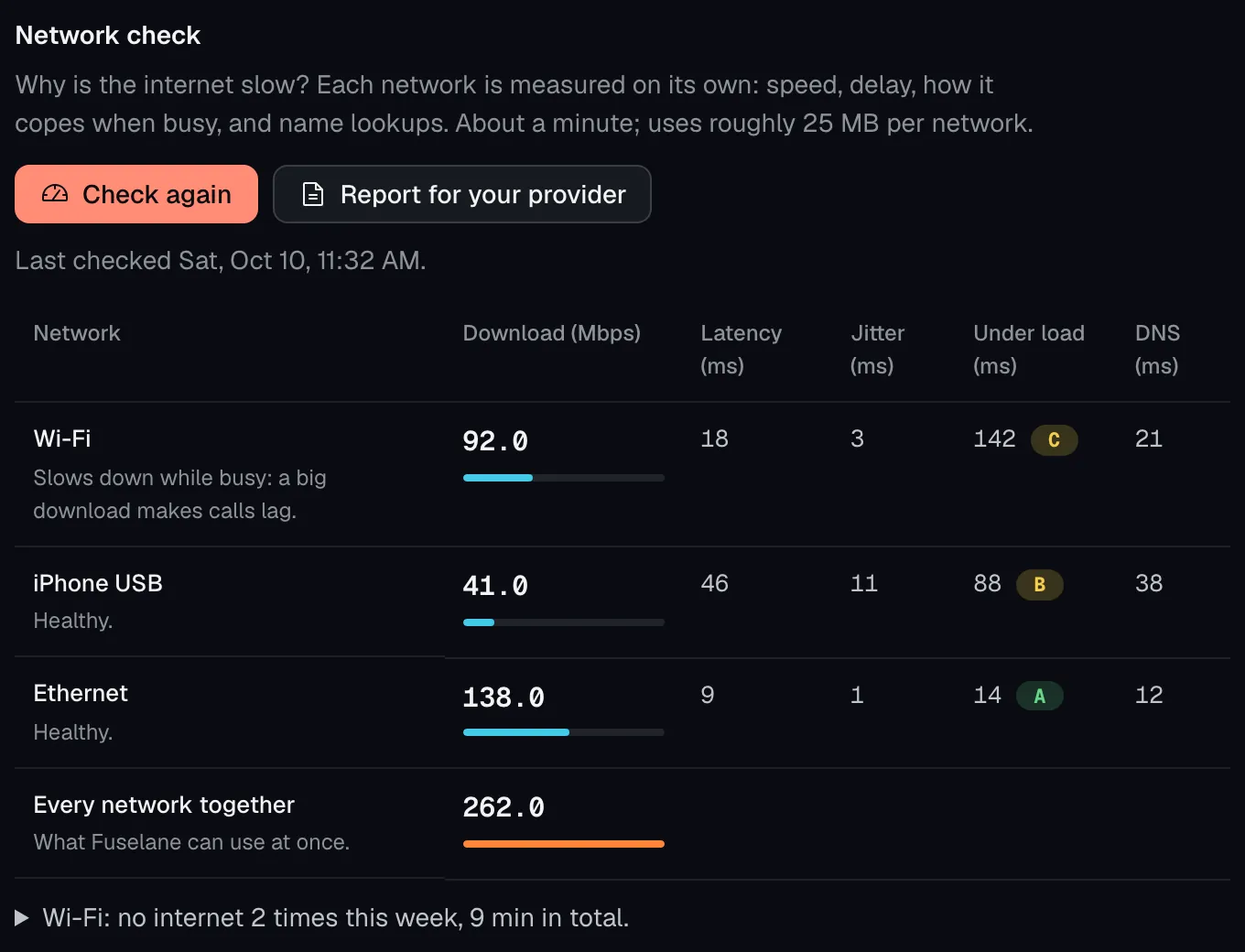
Task: Click the 92.0 download value
Action: (495, 441)
